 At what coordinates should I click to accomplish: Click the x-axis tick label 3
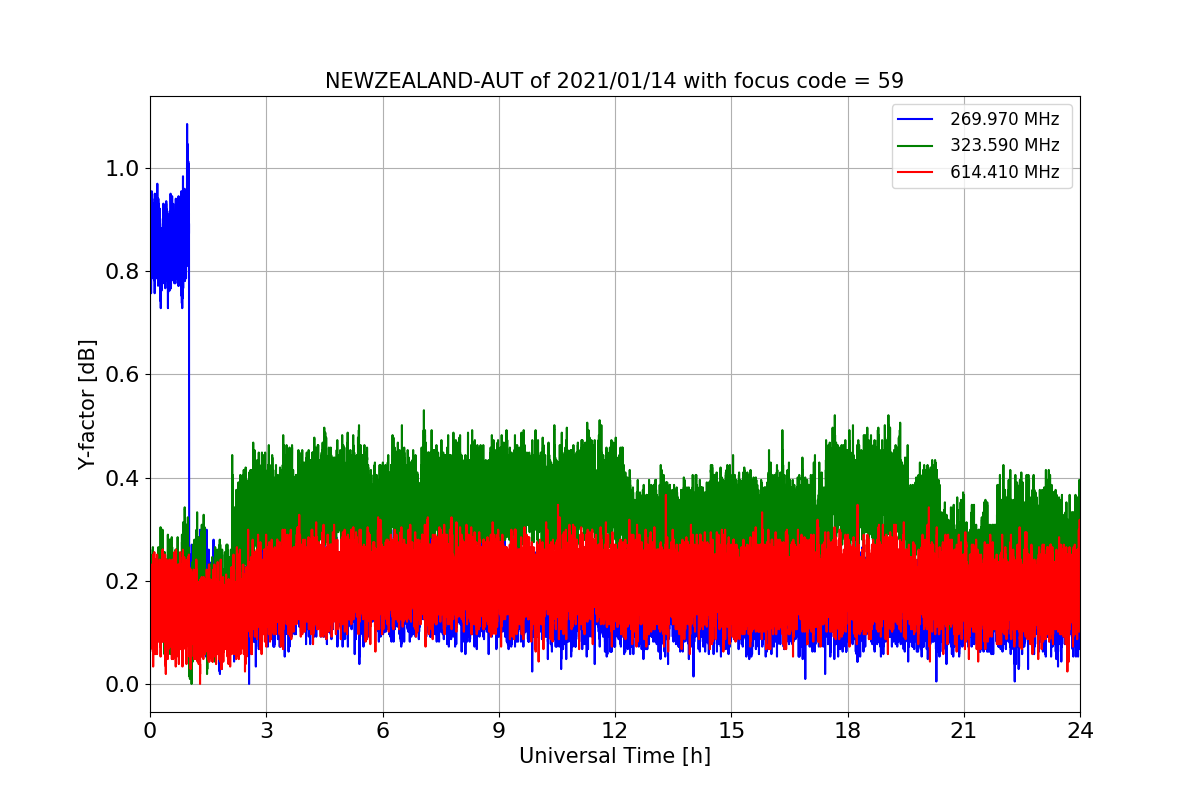[x=266, y=731]
